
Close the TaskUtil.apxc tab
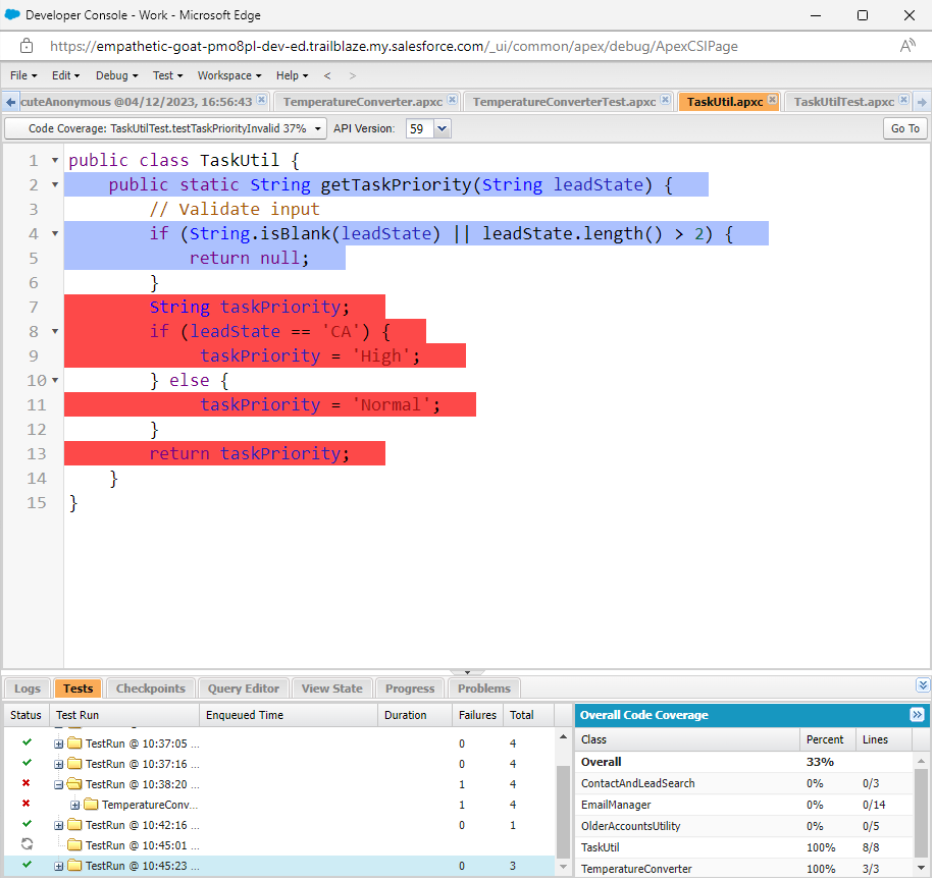[x=772, y=100]
